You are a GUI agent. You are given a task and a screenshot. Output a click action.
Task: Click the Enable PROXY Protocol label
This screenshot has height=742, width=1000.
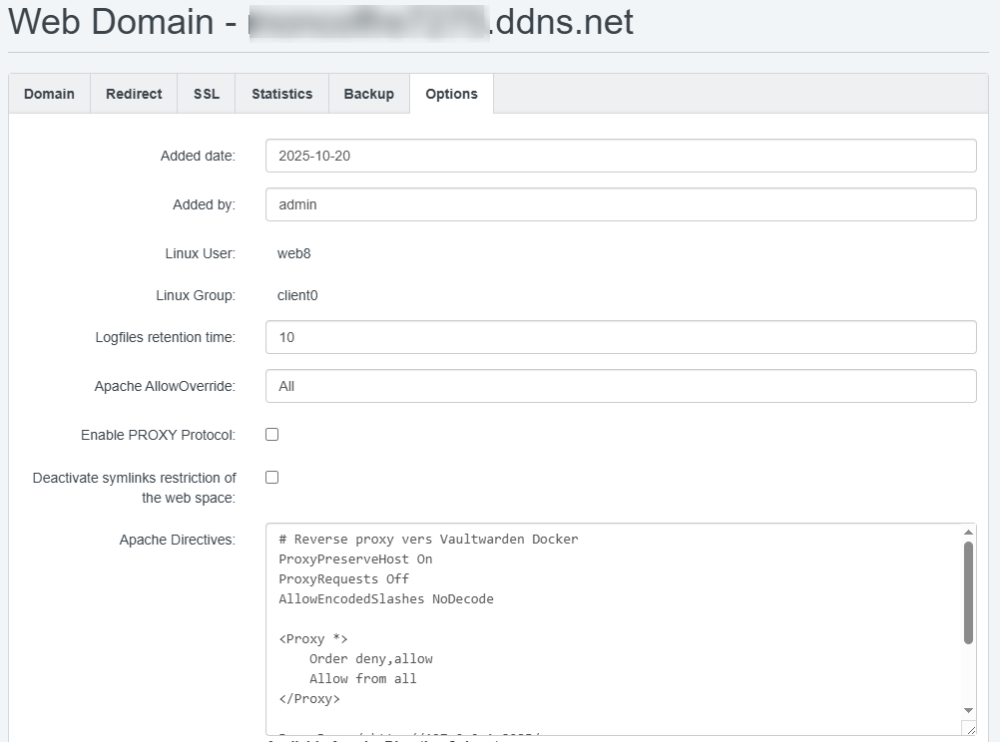tap(158, 435)
